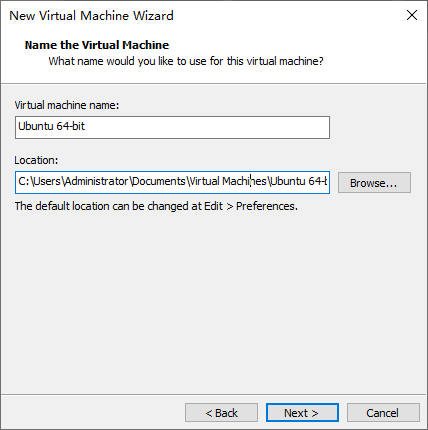Close the New Virtual Machine Wizard dialog
The image size is (428, 430).
click(412, 15)
